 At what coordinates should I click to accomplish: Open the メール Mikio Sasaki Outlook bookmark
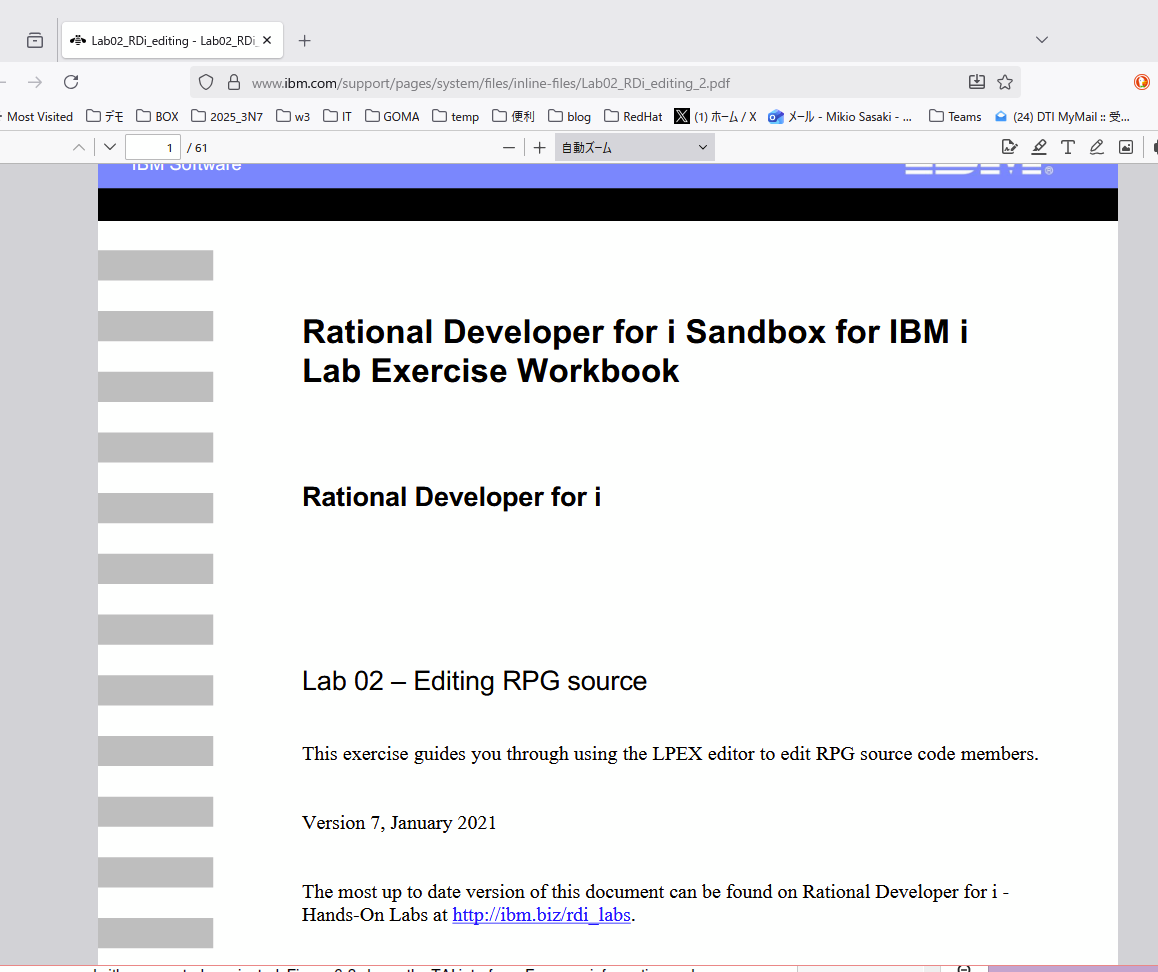[840, 117]
